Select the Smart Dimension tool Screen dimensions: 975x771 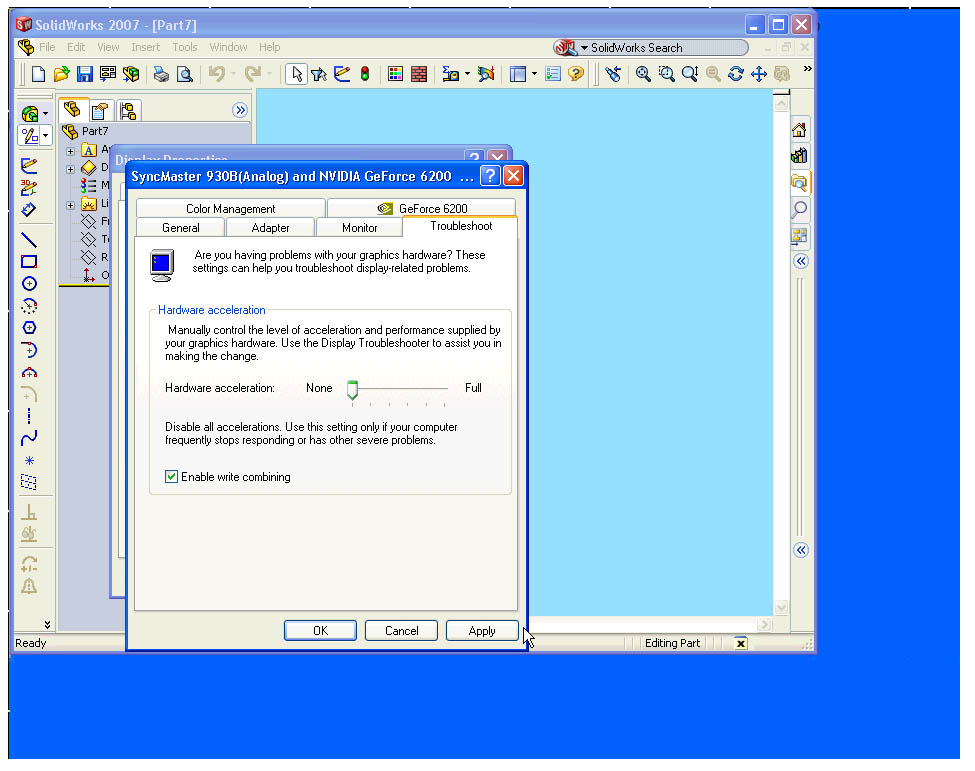click(x=29, y=210)
